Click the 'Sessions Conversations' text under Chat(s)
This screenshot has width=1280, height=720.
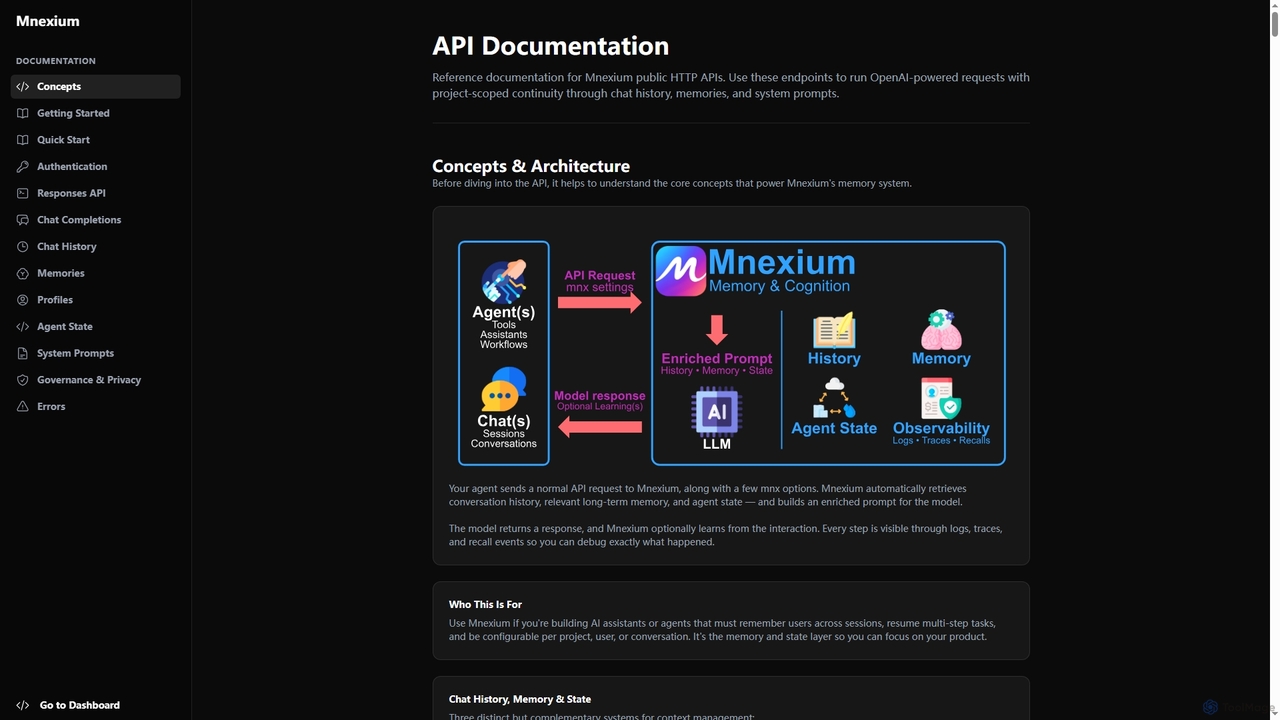(x=503, y=439)
